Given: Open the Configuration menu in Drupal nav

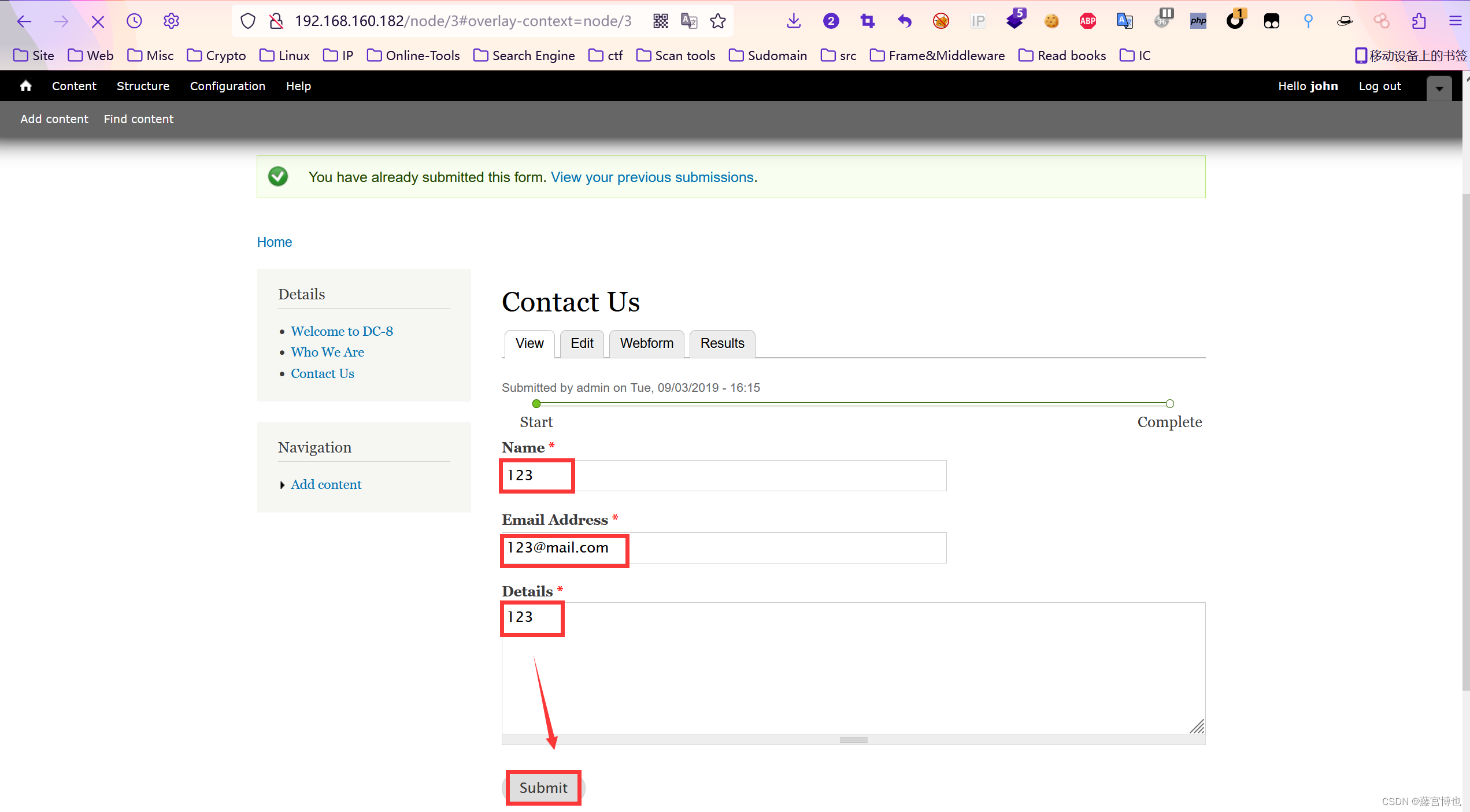Looking at the screenshot, I should pyautogui.click(x=228, y=86).
